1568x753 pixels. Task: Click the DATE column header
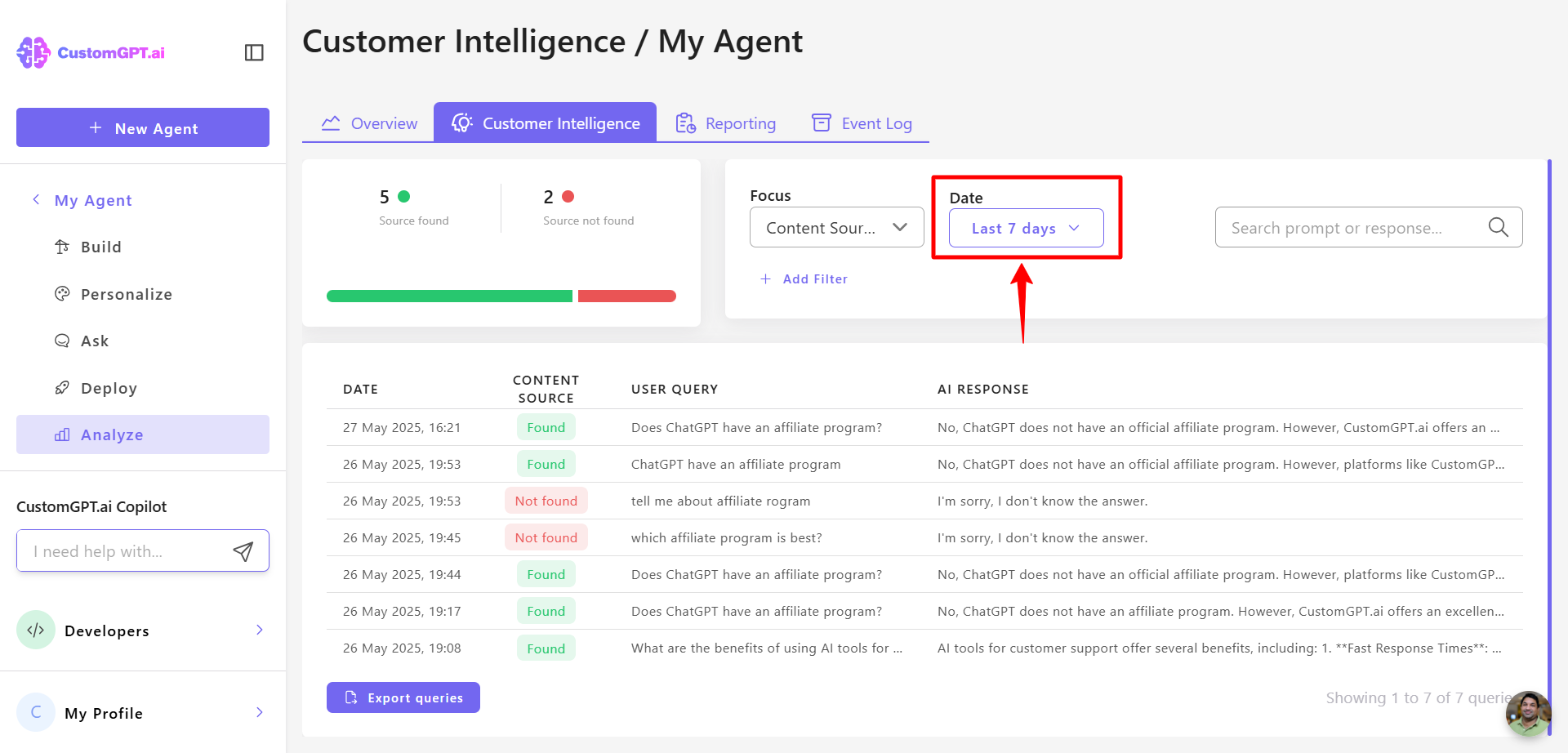pos(360,389)
